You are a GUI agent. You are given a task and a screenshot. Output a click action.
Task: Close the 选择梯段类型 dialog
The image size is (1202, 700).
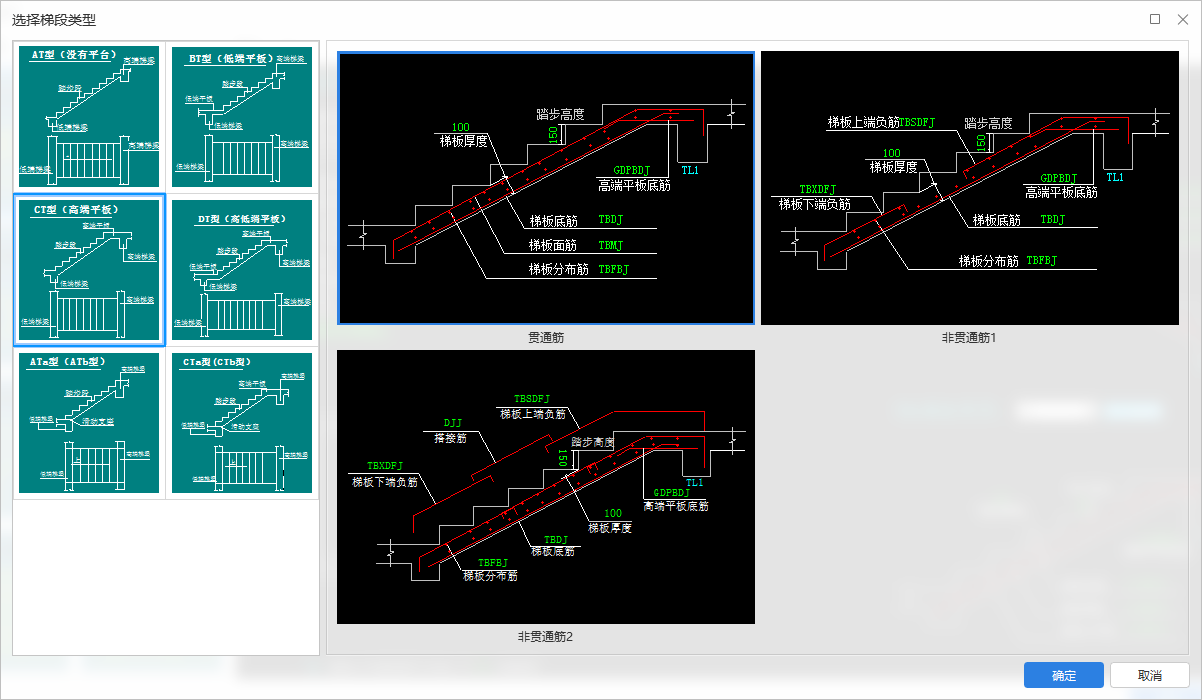(x=1182, y=19)
